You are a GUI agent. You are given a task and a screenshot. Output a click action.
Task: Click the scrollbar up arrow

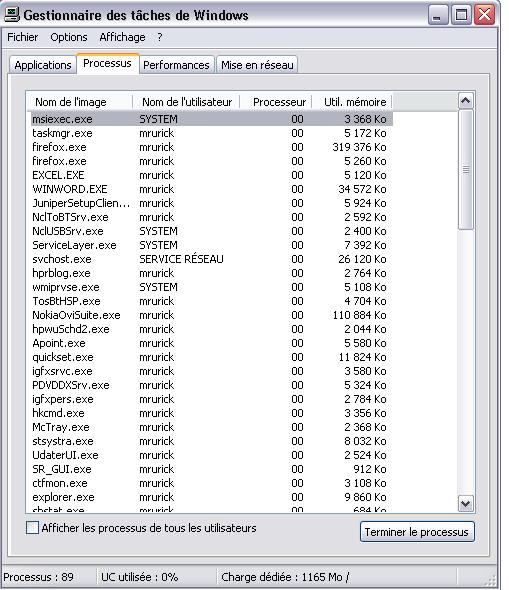coord(465,100)
